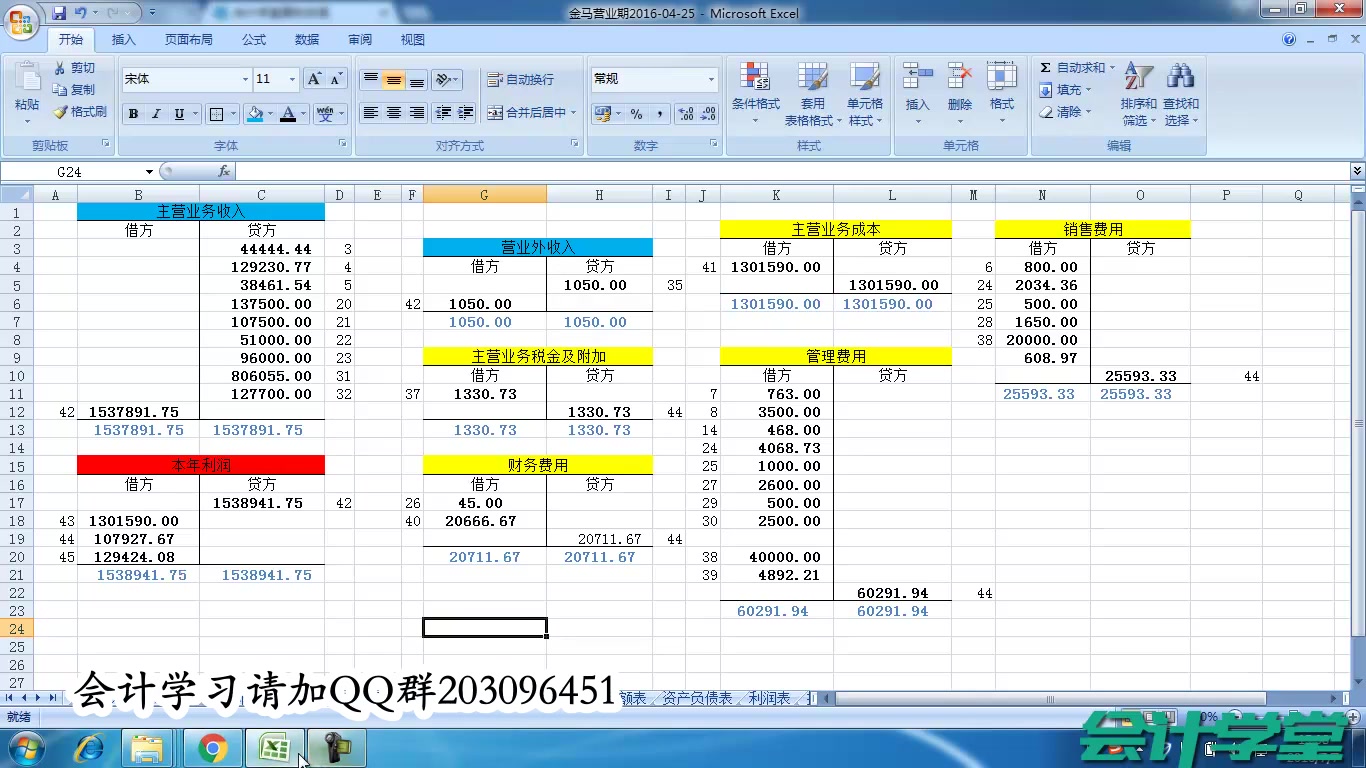Click the 复制 copy button
The image size is (1366, 768).
click(75, 90)
